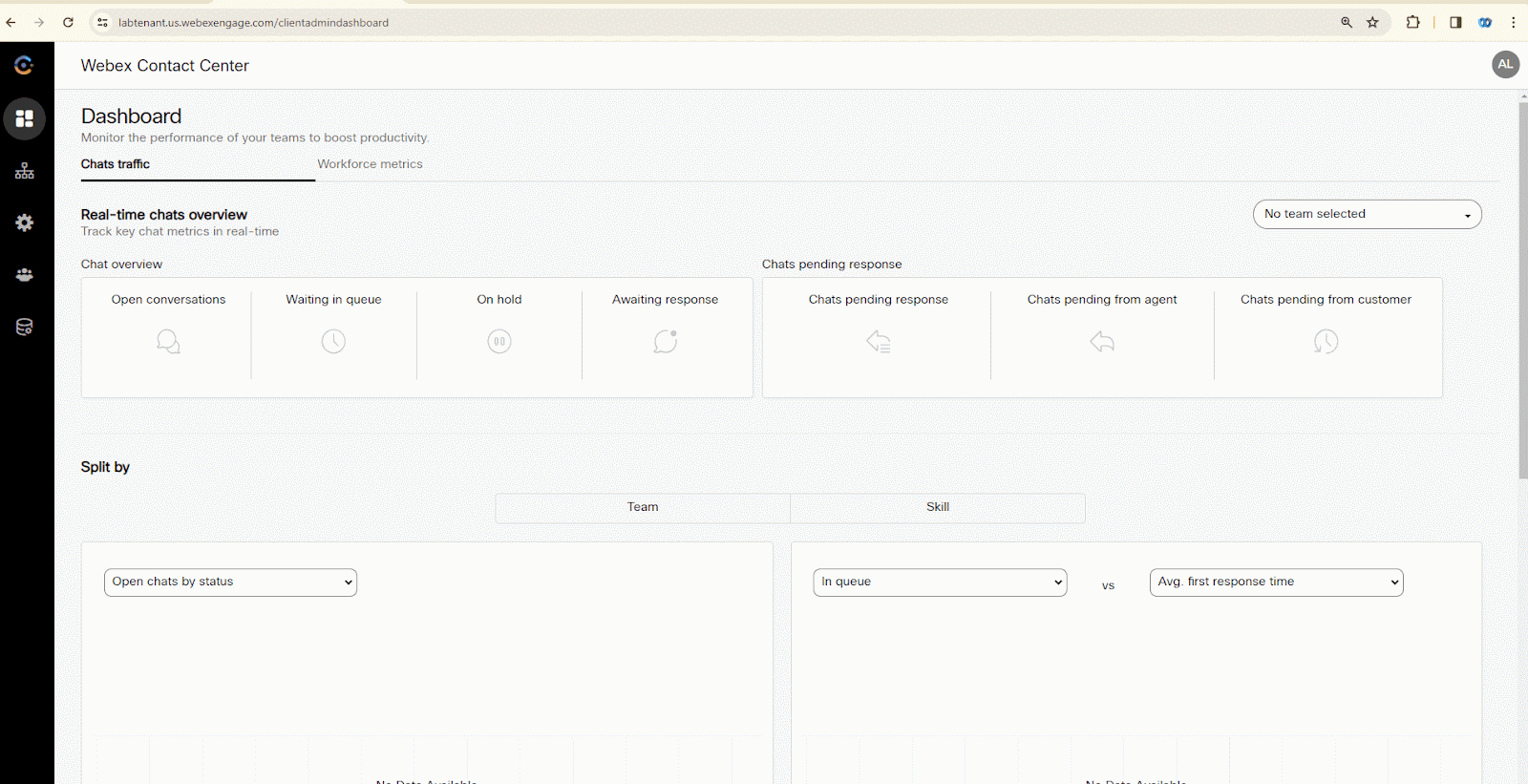This screenshot has height=784, width=1528.
Task: Click the AL user avatar
Action: tap(1505, 64)
